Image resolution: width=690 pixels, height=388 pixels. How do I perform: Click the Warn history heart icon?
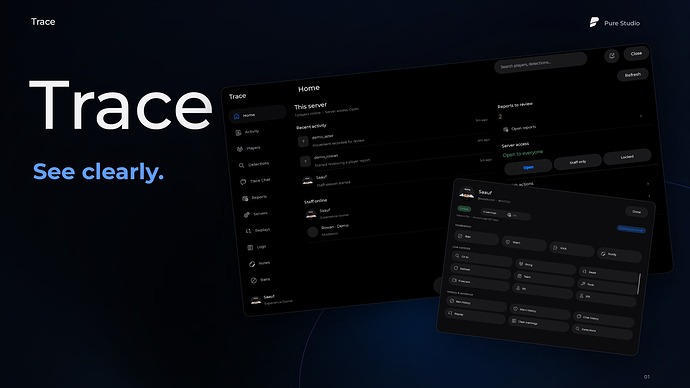(x=515, y=309)
